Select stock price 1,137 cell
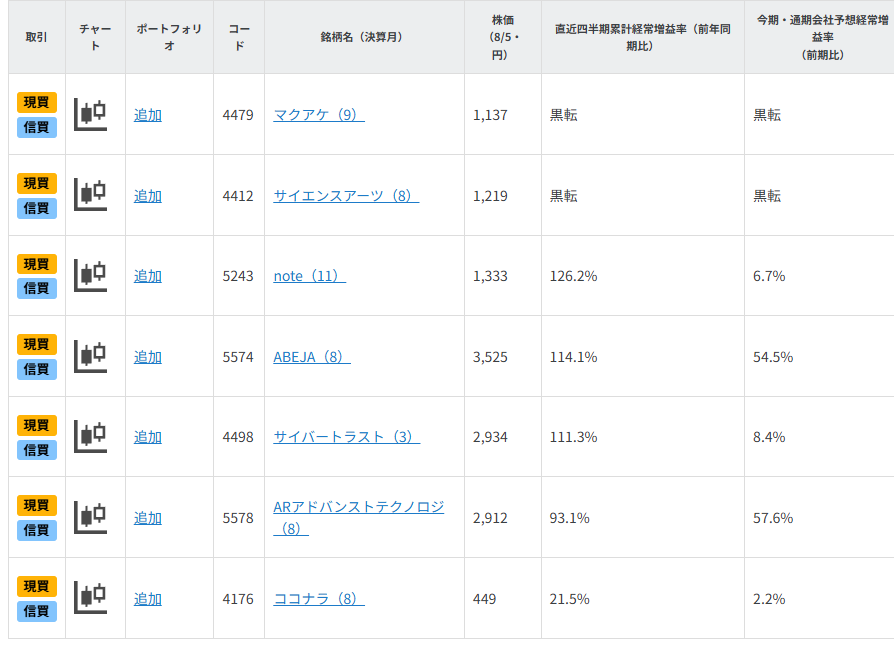The image size is (894, 653). pos(503,115)
